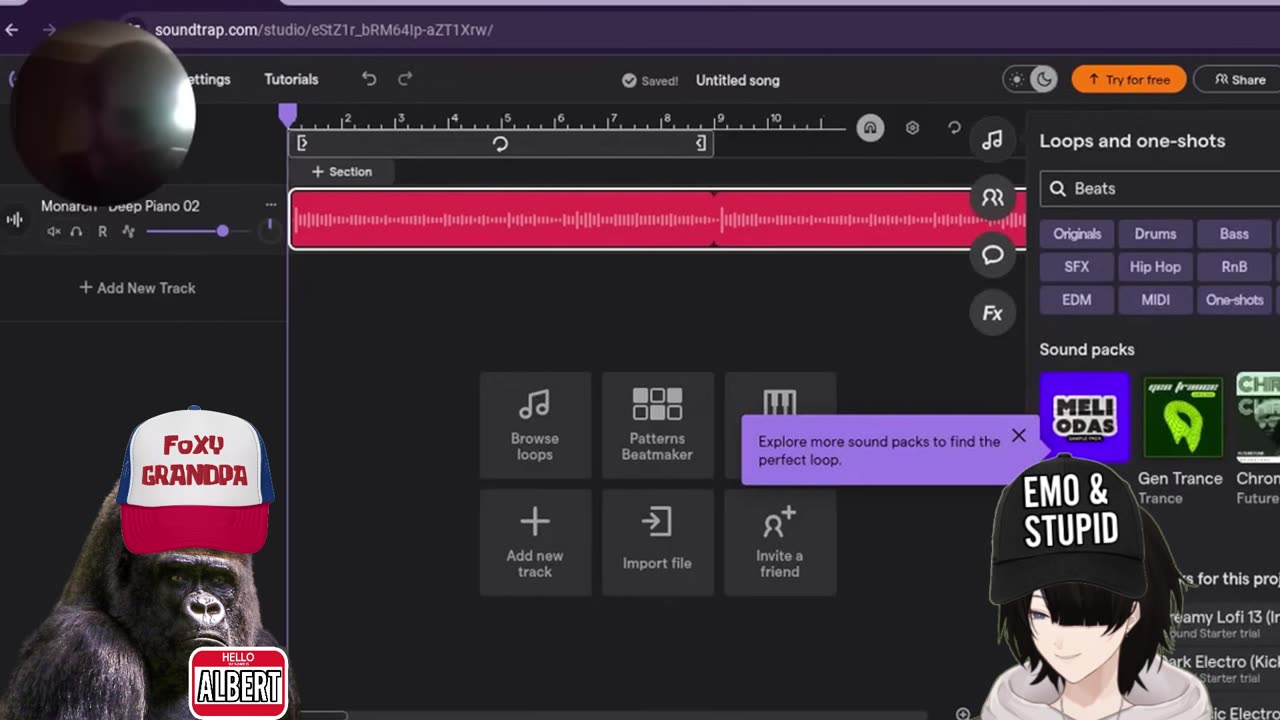This screenshot has width=1280, height=720.
Task: Filter loops by SFX
Action: point(1077,267)
